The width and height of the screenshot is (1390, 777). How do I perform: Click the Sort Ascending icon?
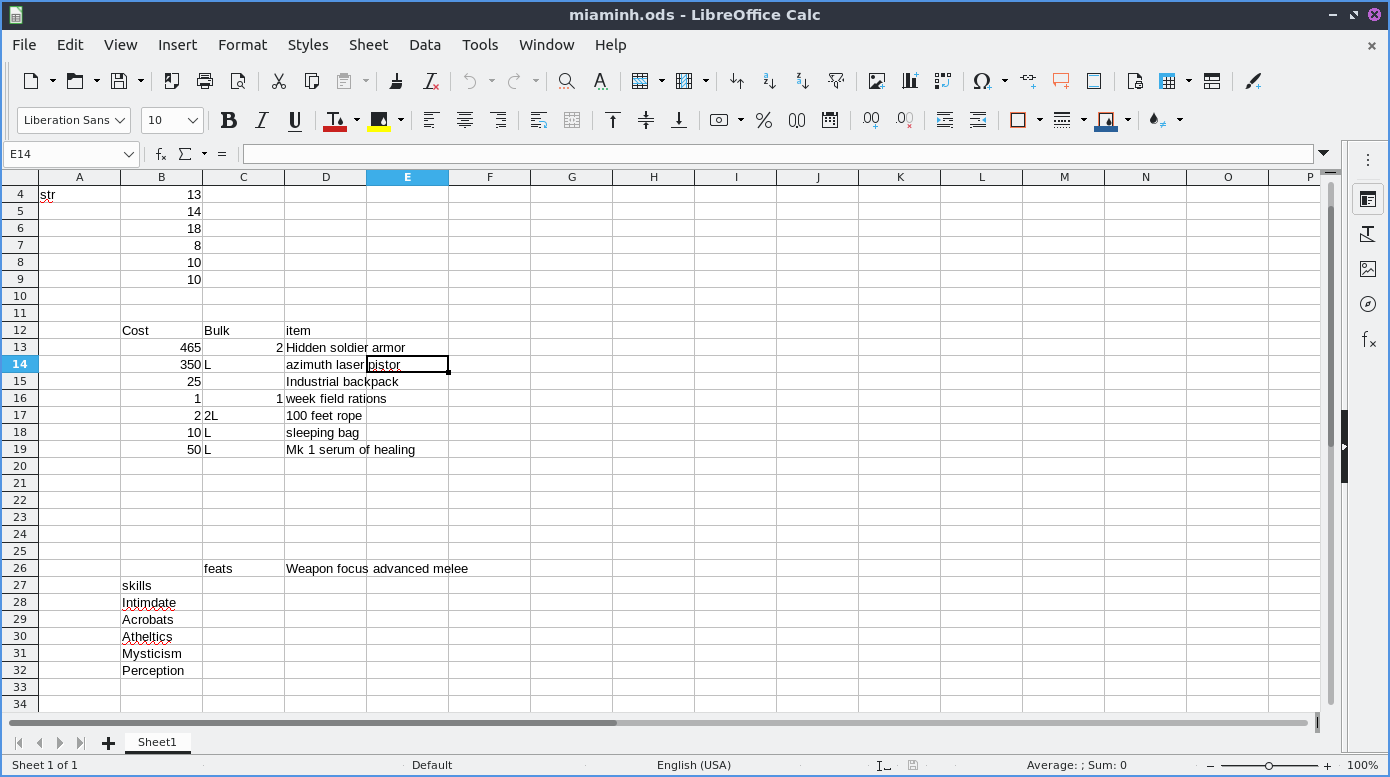tap(770, 81)
